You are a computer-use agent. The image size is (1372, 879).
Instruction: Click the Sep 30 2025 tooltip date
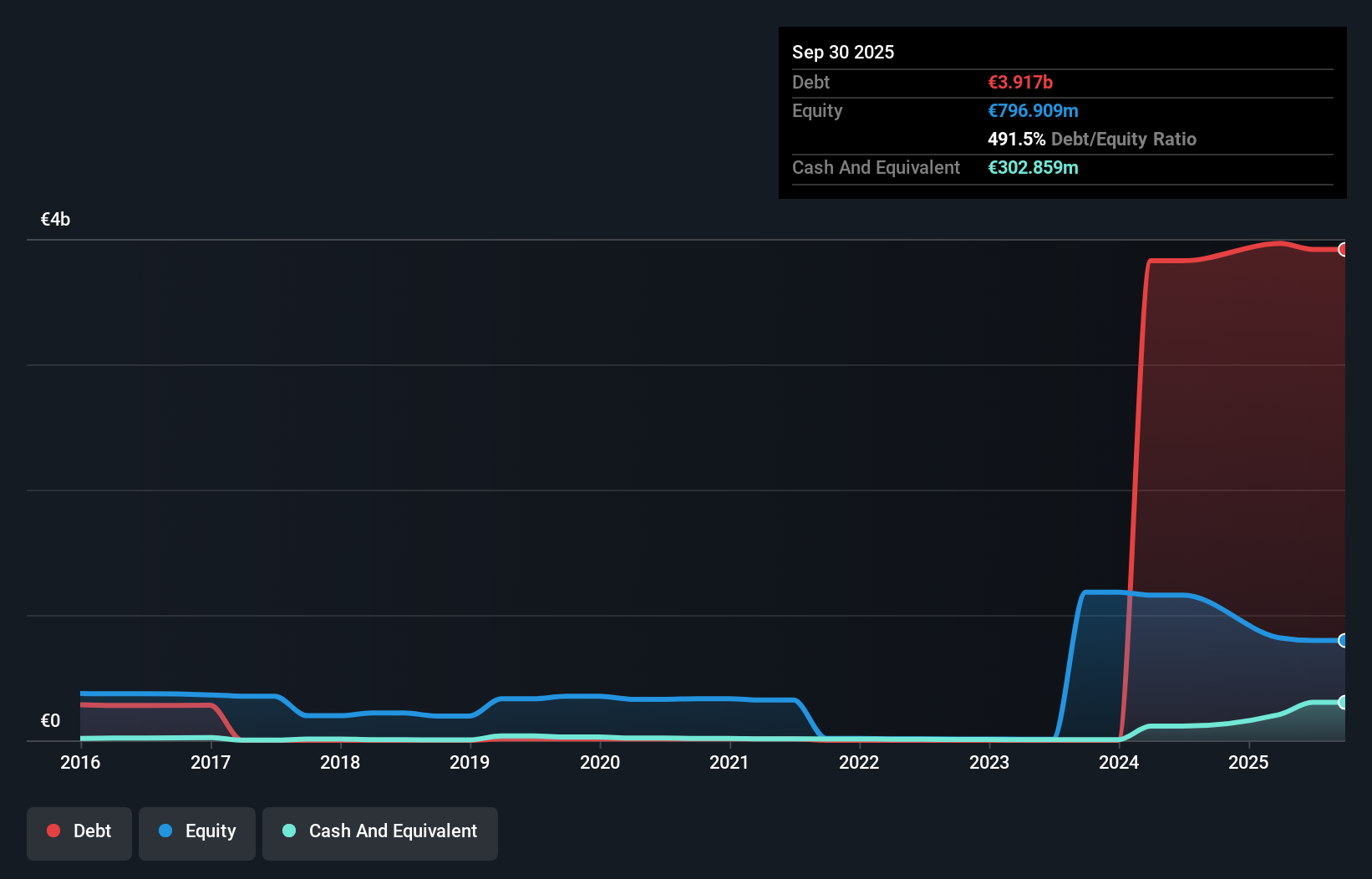(x=843, y=52)
